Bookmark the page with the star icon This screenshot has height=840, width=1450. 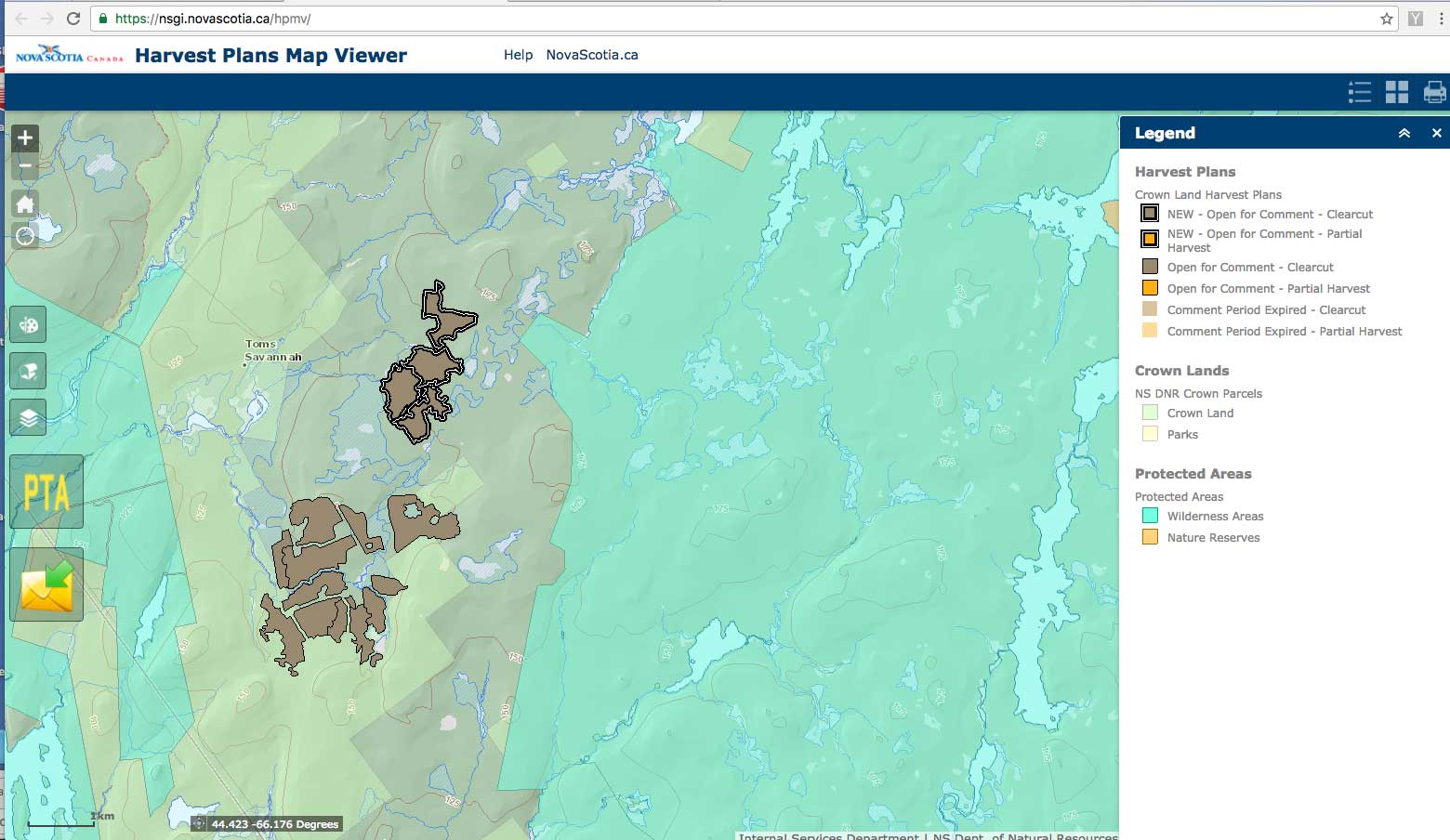coord(1385,18)
